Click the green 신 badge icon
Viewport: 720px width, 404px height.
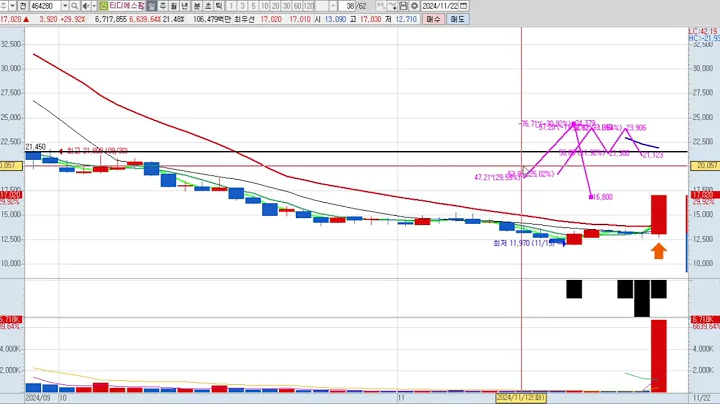tap(103, 6)
